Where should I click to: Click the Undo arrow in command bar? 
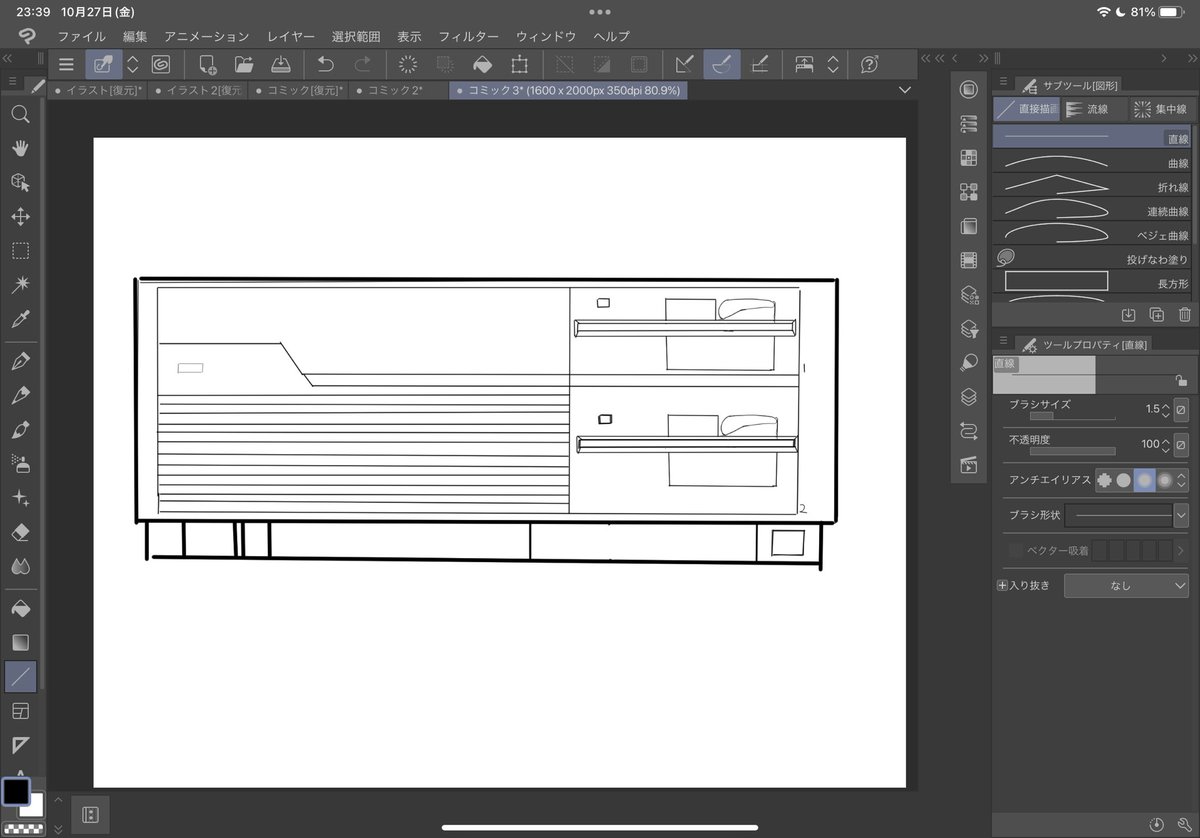tap(325, 65)
